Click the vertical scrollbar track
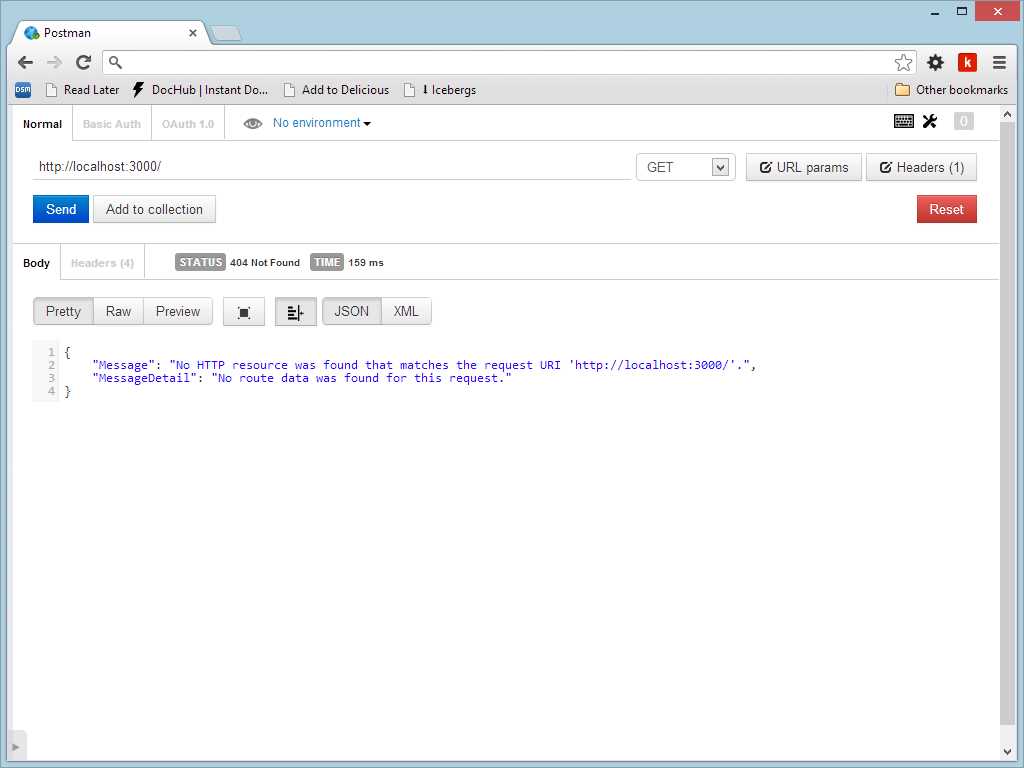Viewport: 1024px width, 768px height. click(1007, 424)
